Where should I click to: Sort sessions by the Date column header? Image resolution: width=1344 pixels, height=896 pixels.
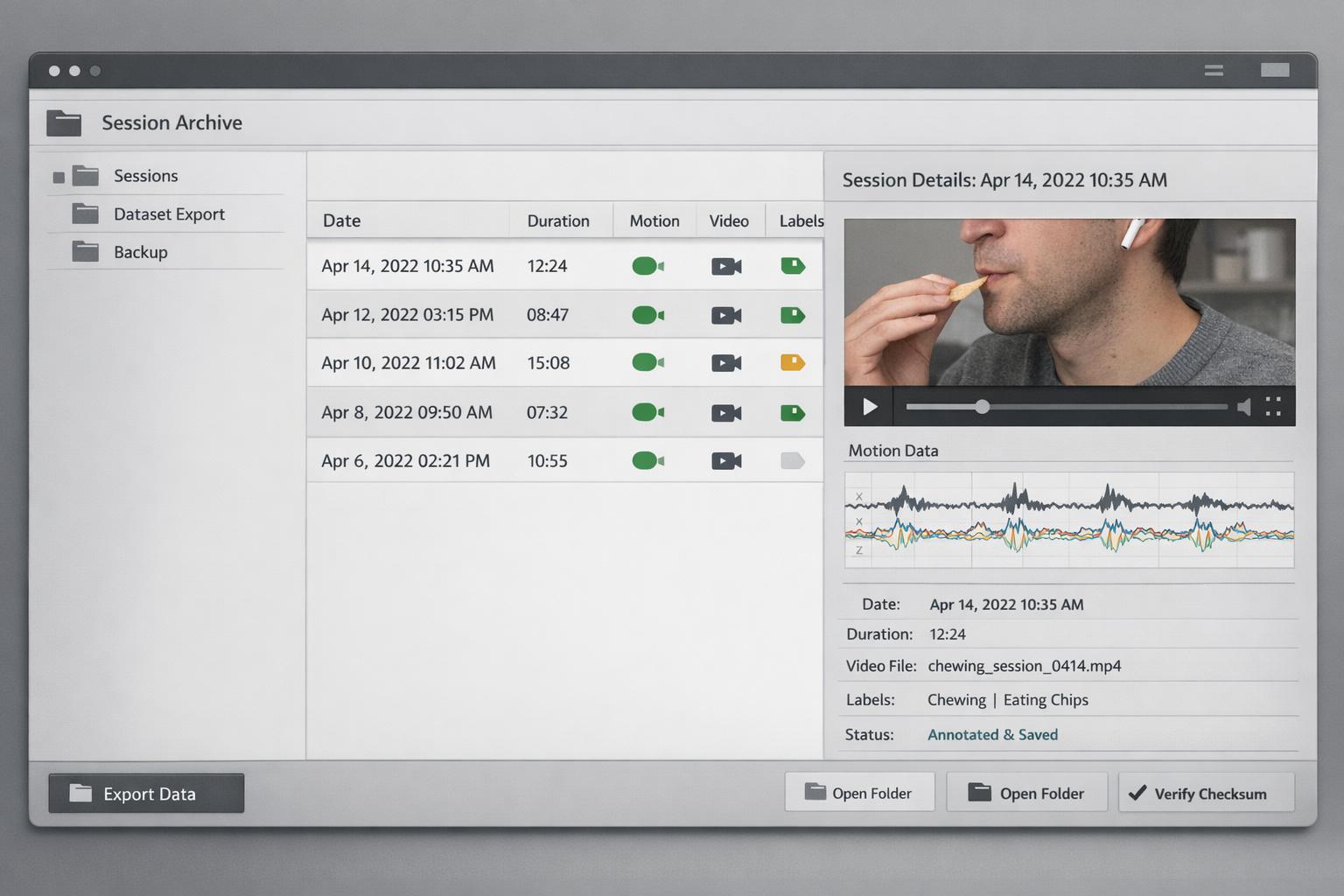tap(342, 221)
